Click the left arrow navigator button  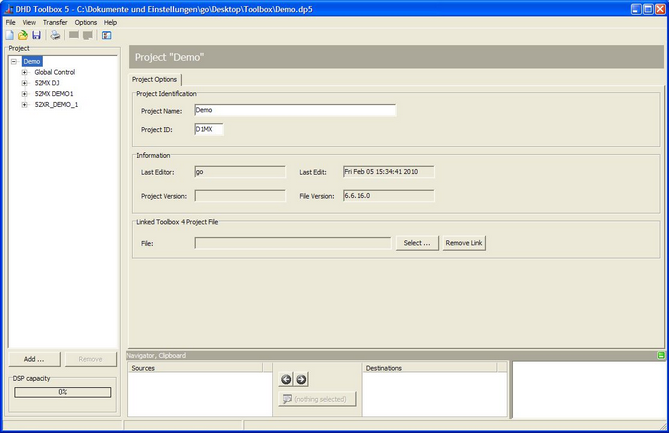(286, 379)
